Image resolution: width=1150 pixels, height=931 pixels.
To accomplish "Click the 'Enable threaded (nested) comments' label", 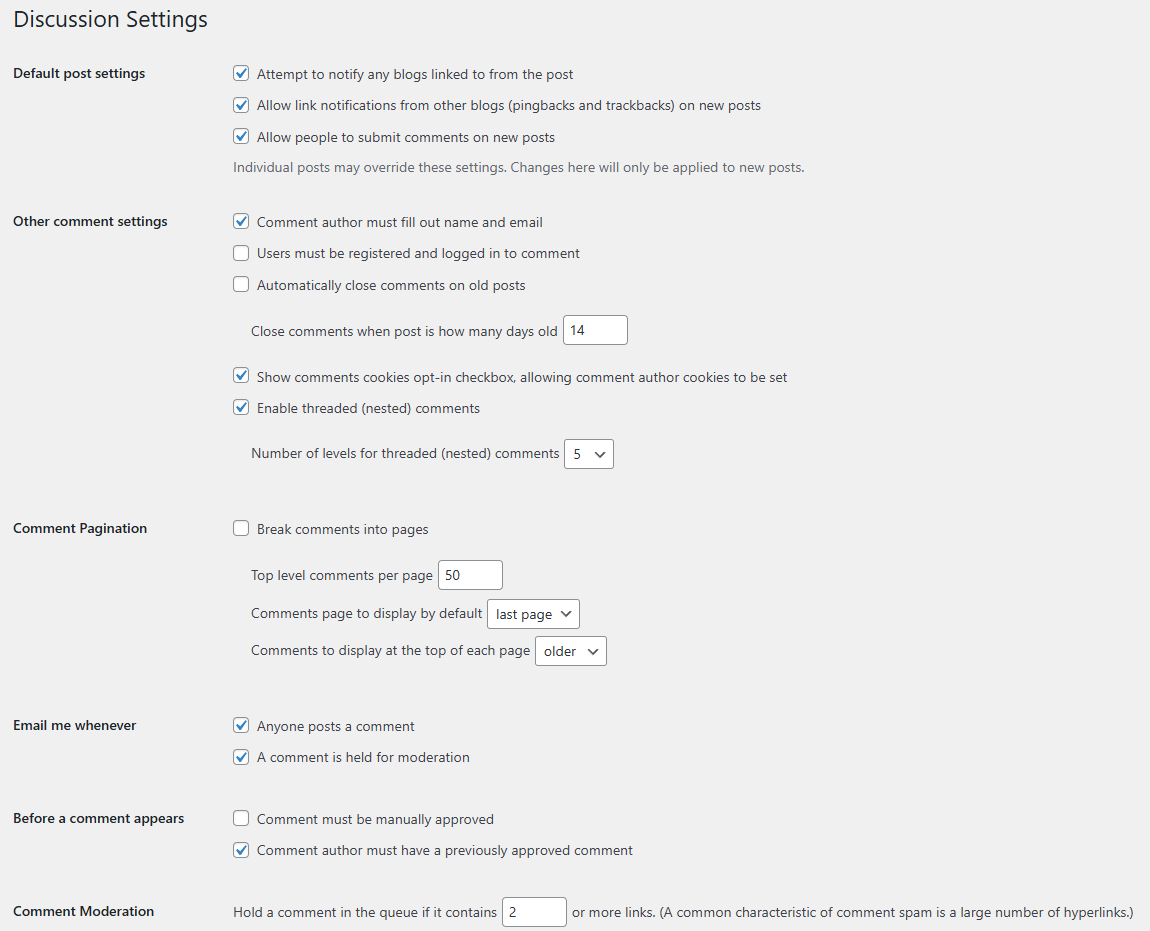I will (368, 408).
